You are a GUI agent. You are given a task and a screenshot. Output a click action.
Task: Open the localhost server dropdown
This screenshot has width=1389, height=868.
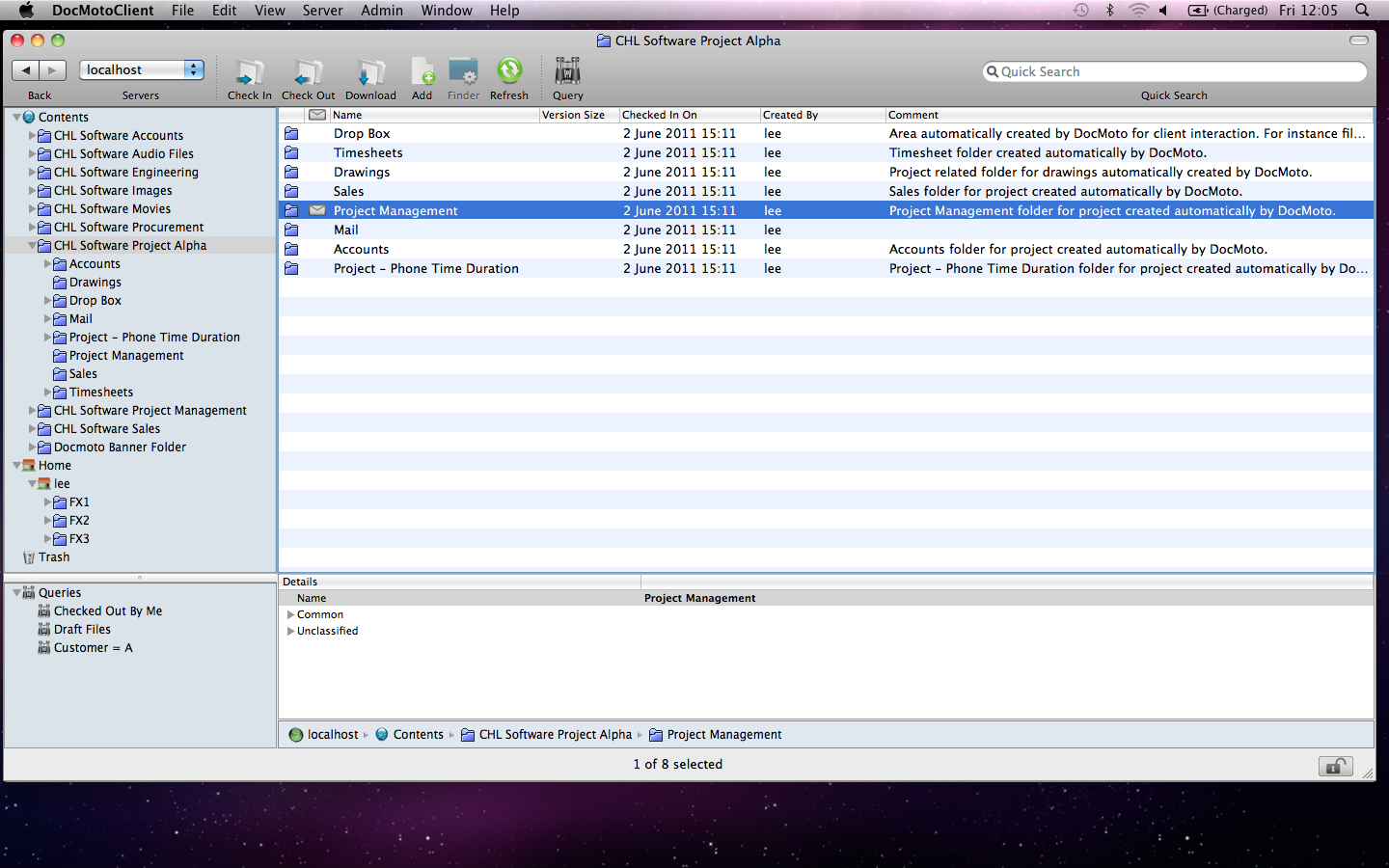coord(142,69)
